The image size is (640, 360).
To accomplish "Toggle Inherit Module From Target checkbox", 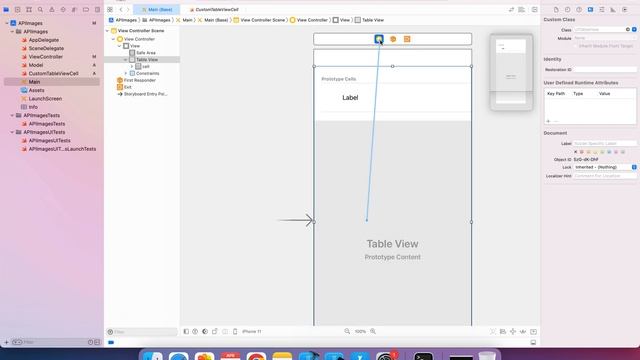I will pos(576,46).
